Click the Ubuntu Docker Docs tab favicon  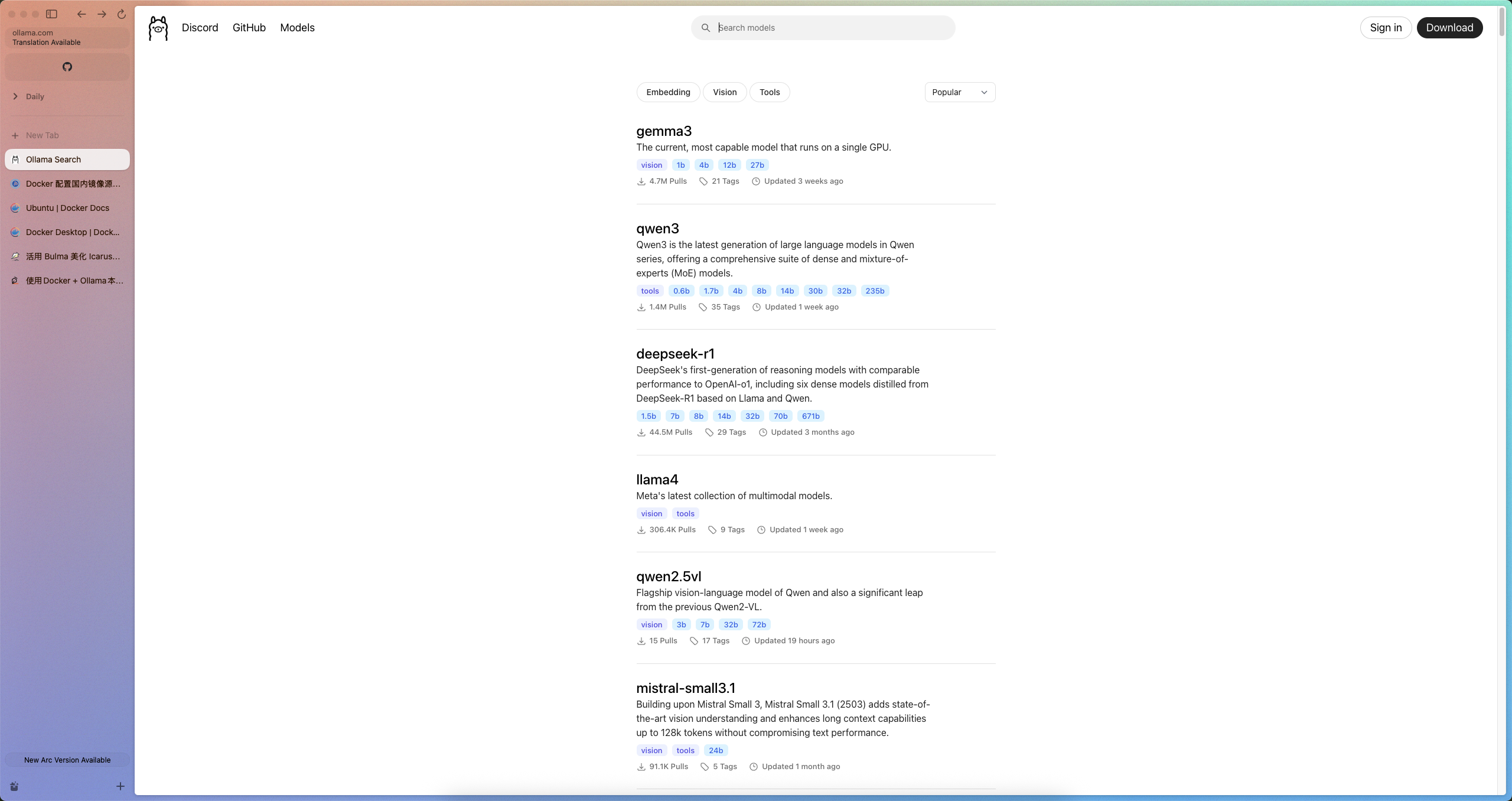16,208
